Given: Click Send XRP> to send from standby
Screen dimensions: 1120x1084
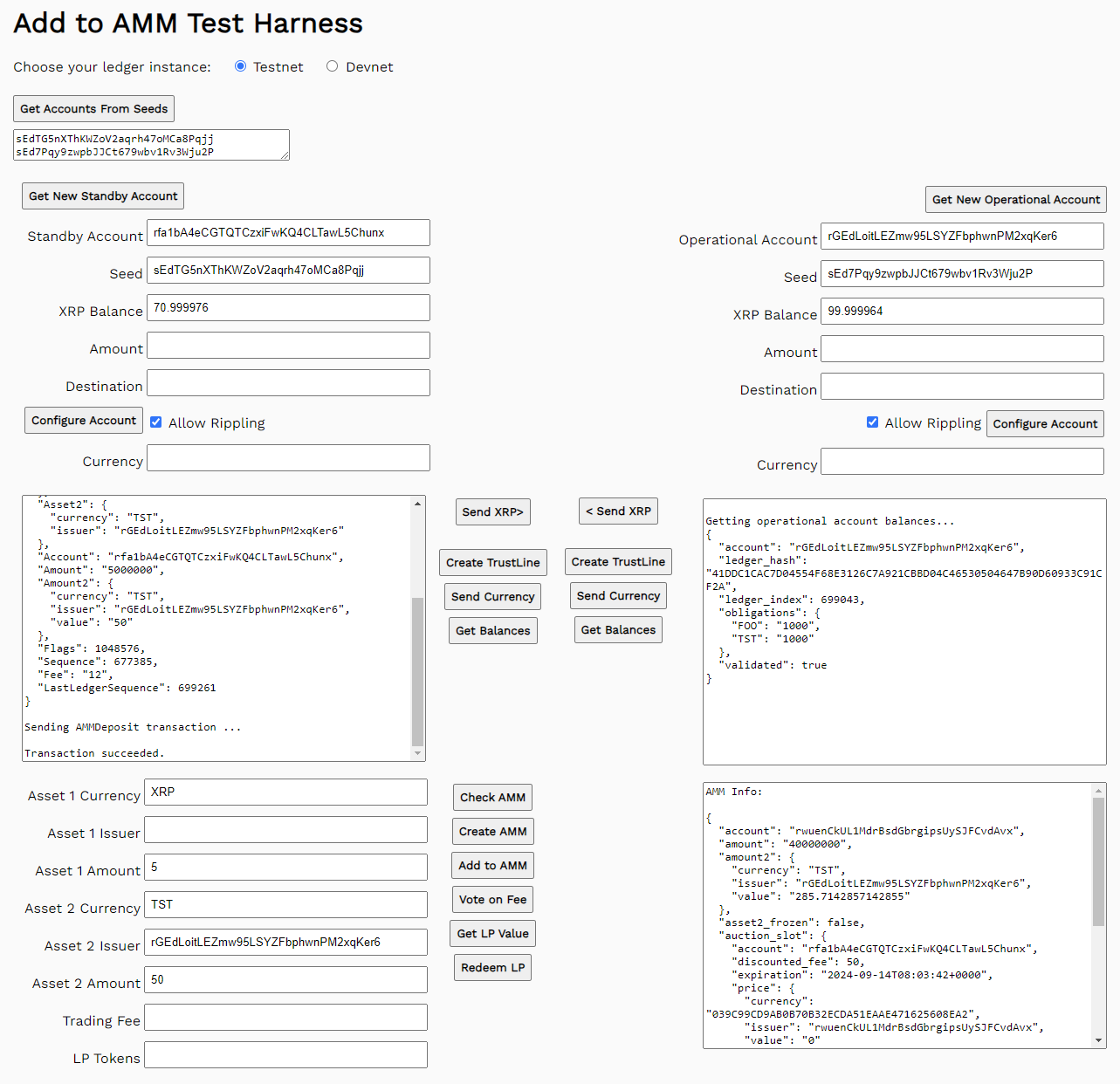Looking at the screenshot, I should (x=492, y=511).
